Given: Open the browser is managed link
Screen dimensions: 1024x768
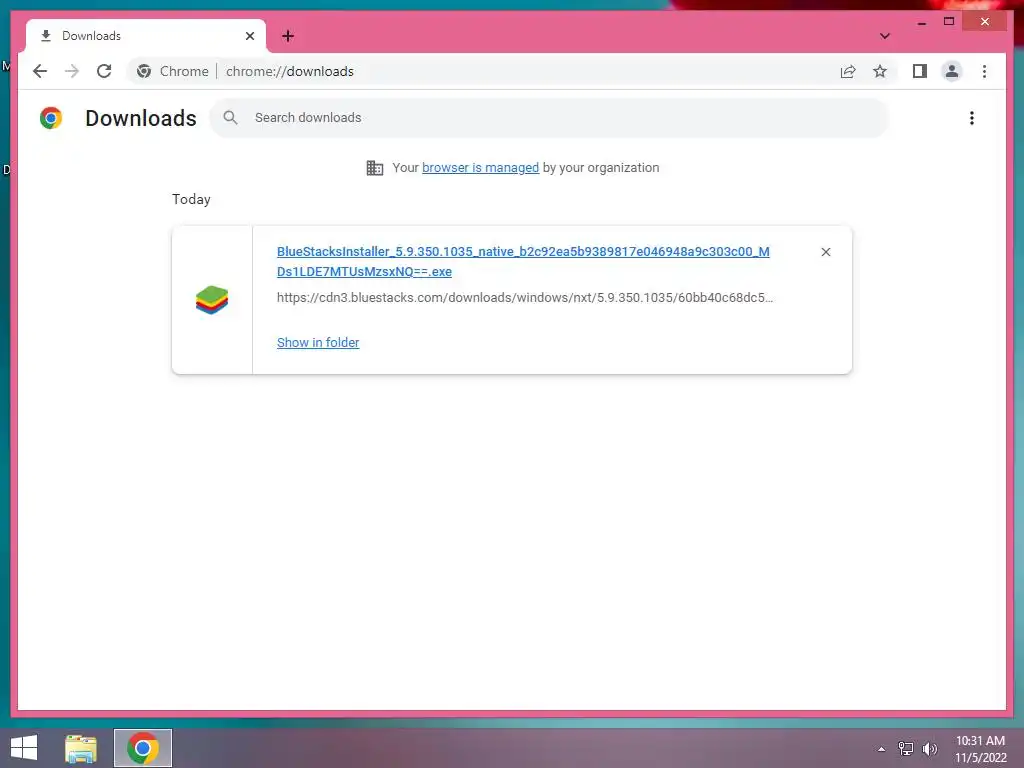Looking at the screenshot, I should click(481, 168).
